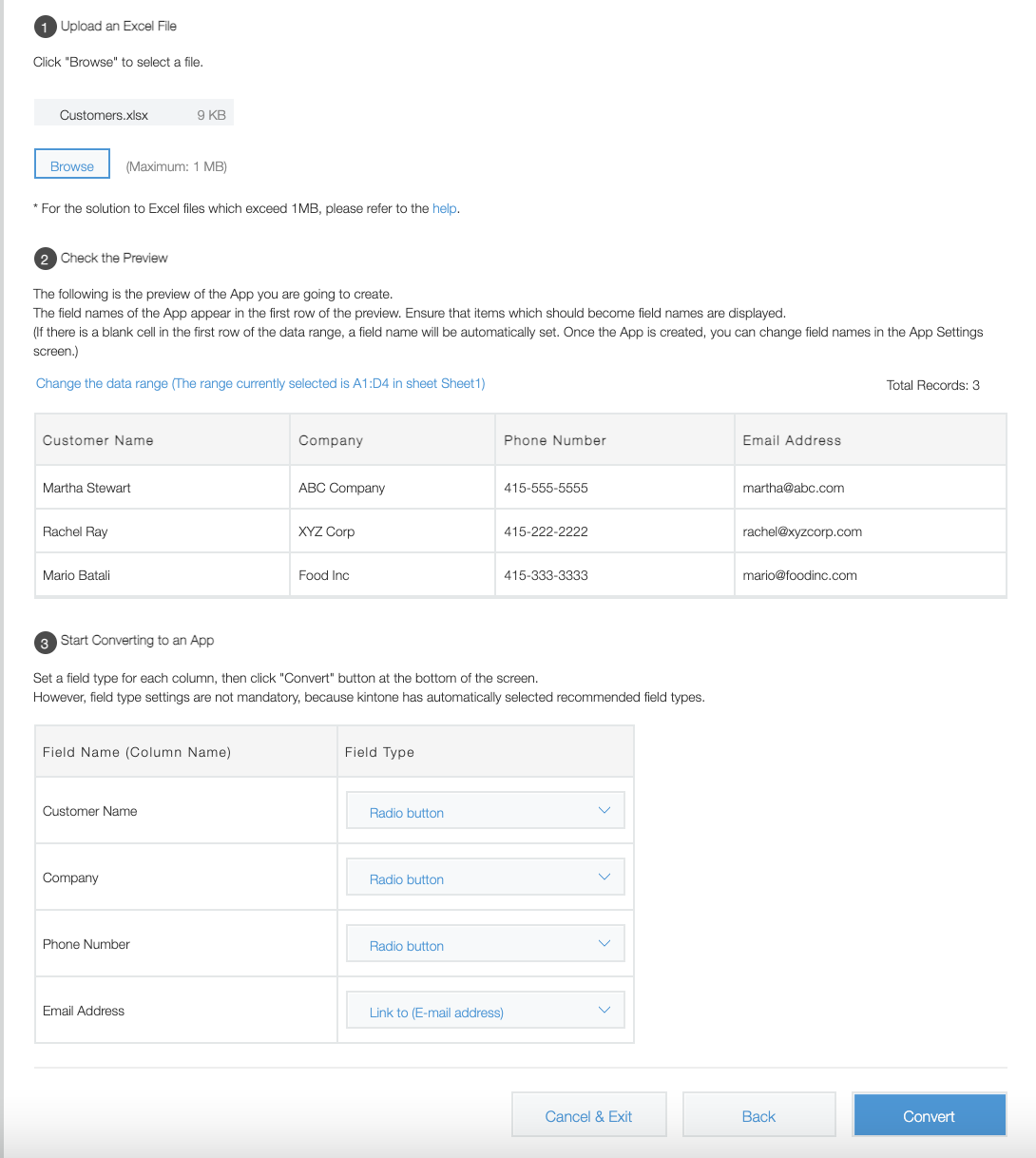The width and height of the screenshot is (1036, 1158).
Task: Open the help link for large Excel files
Action: pos(444,208)
